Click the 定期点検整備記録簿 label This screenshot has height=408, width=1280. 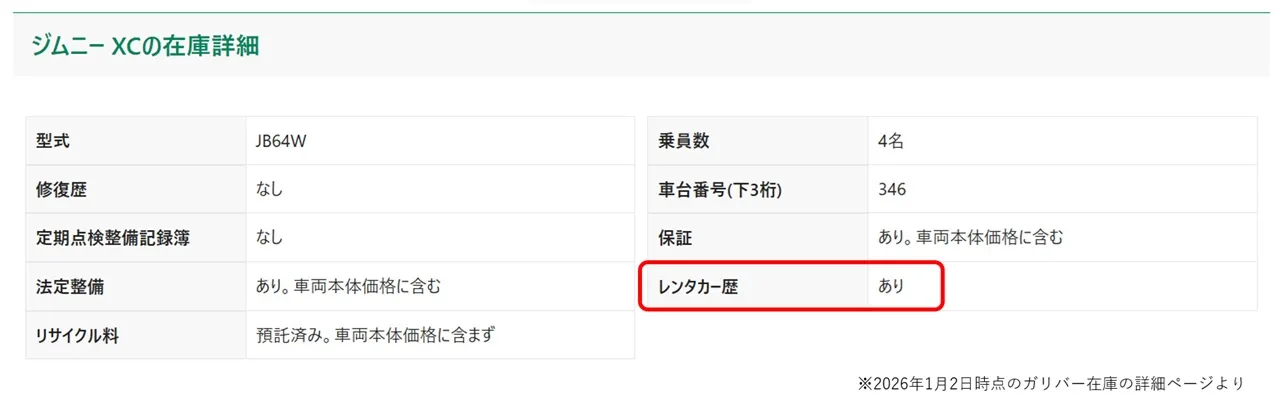point(112,238)
